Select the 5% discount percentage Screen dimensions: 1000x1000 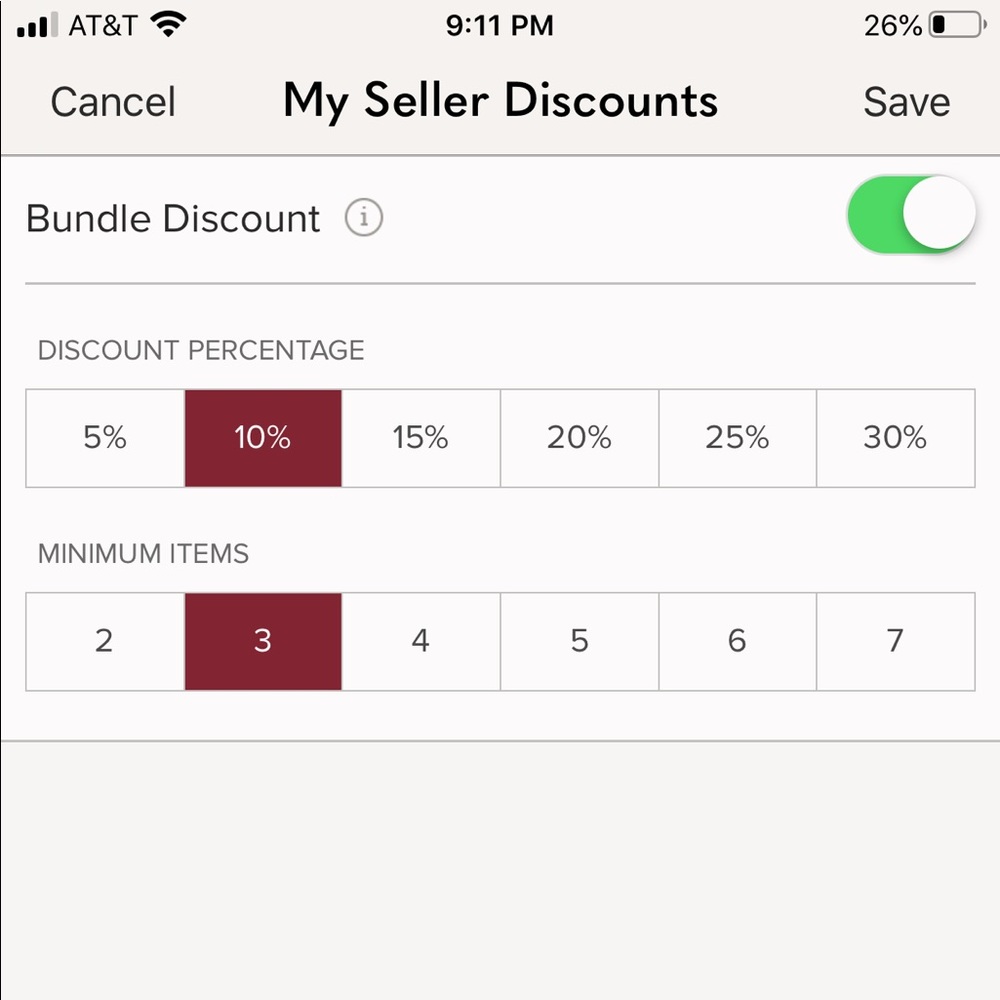(x=104, y=438)
